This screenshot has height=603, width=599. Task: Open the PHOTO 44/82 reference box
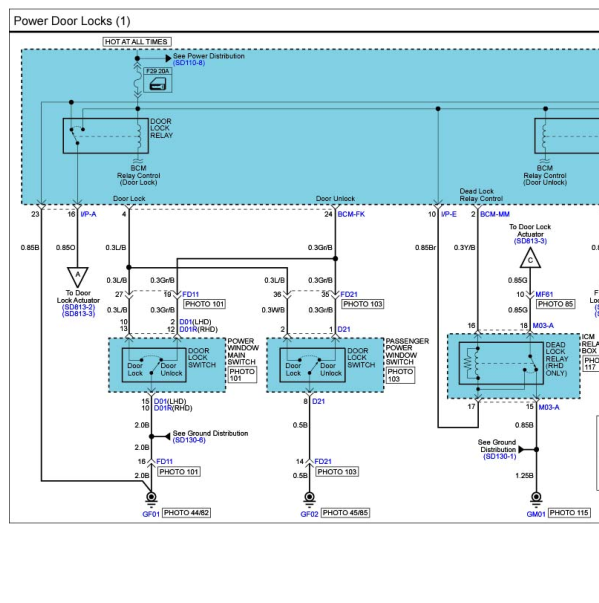[186, 513]
